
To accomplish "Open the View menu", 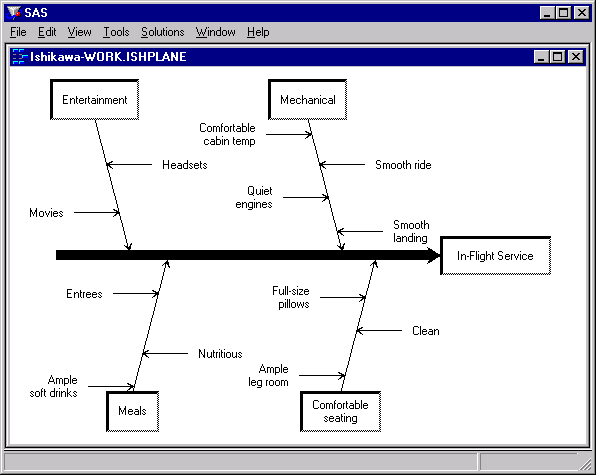I will pyautogui.click(x=79, y=32).
